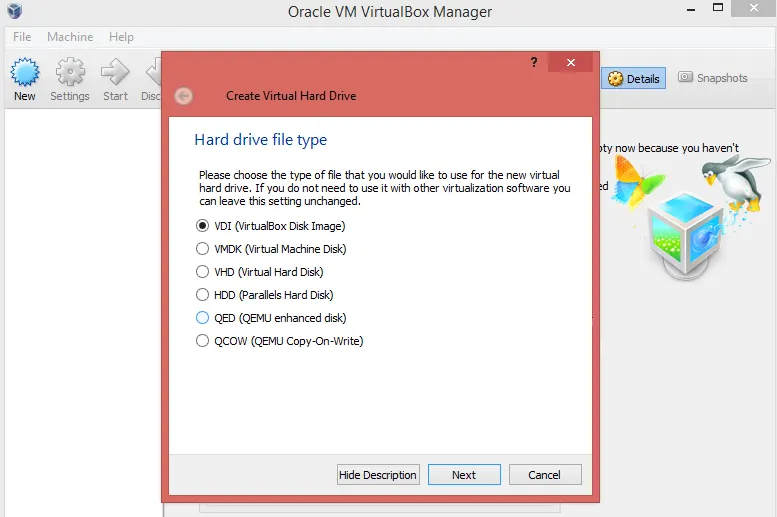
Task: Select VMDK (Virtual Machine Disk) option
Action: 271,249
